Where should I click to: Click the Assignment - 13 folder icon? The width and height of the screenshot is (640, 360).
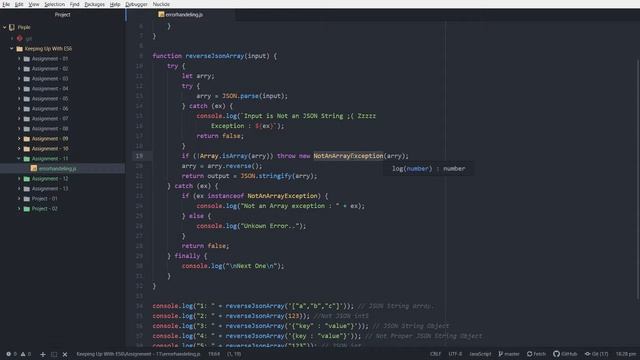click(27, 189)
